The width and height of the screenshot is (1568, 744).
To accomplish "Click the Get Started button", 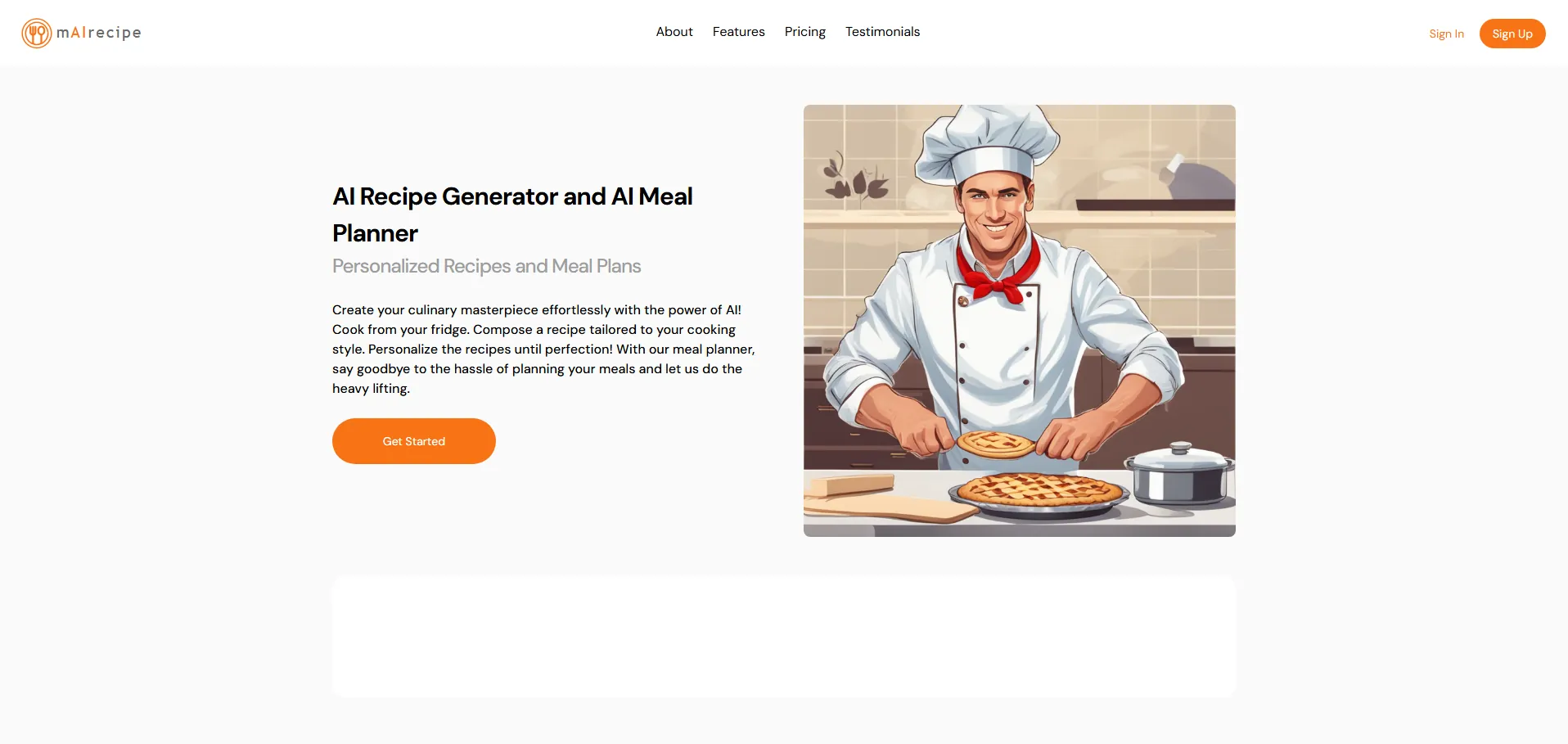I will (x=414, y=441).
